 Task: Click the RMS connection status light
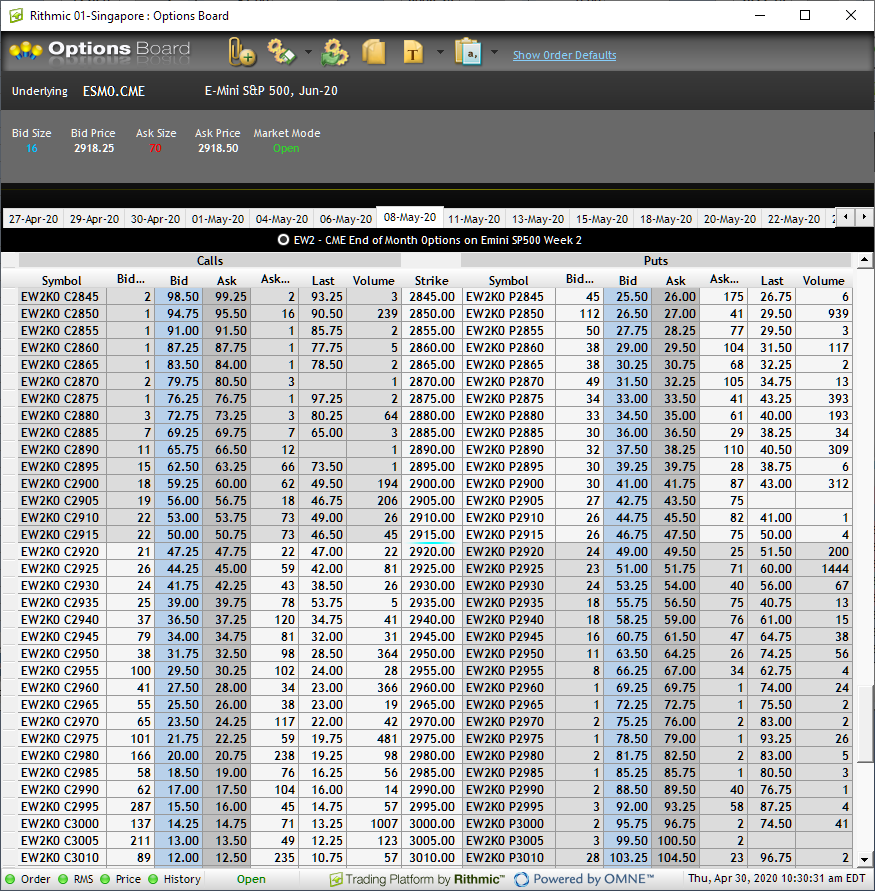(x=64, y=879)
